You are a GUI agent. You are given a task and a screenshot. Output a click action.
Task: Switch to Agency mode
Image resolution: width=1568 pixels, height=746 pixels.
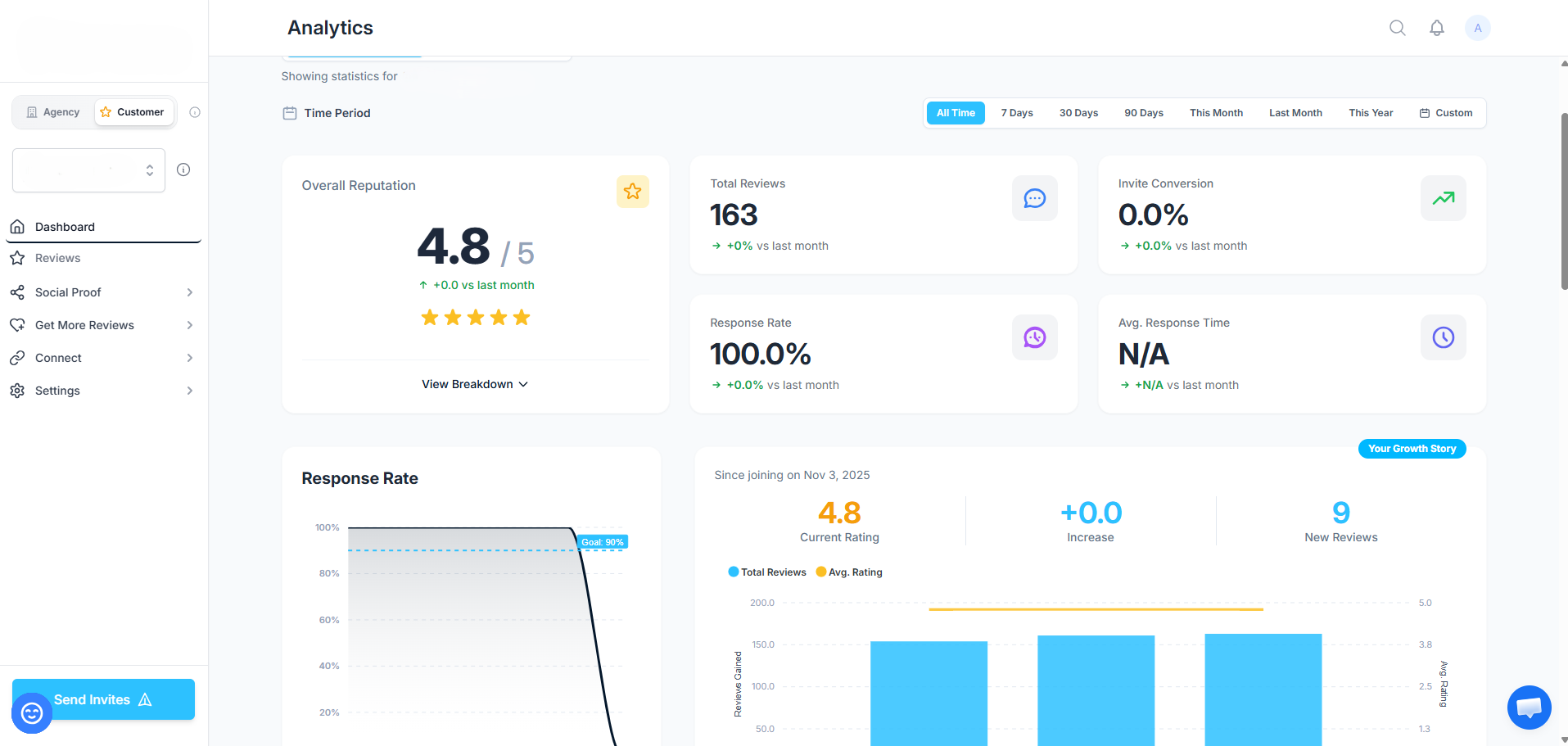(x=52, y=111)
